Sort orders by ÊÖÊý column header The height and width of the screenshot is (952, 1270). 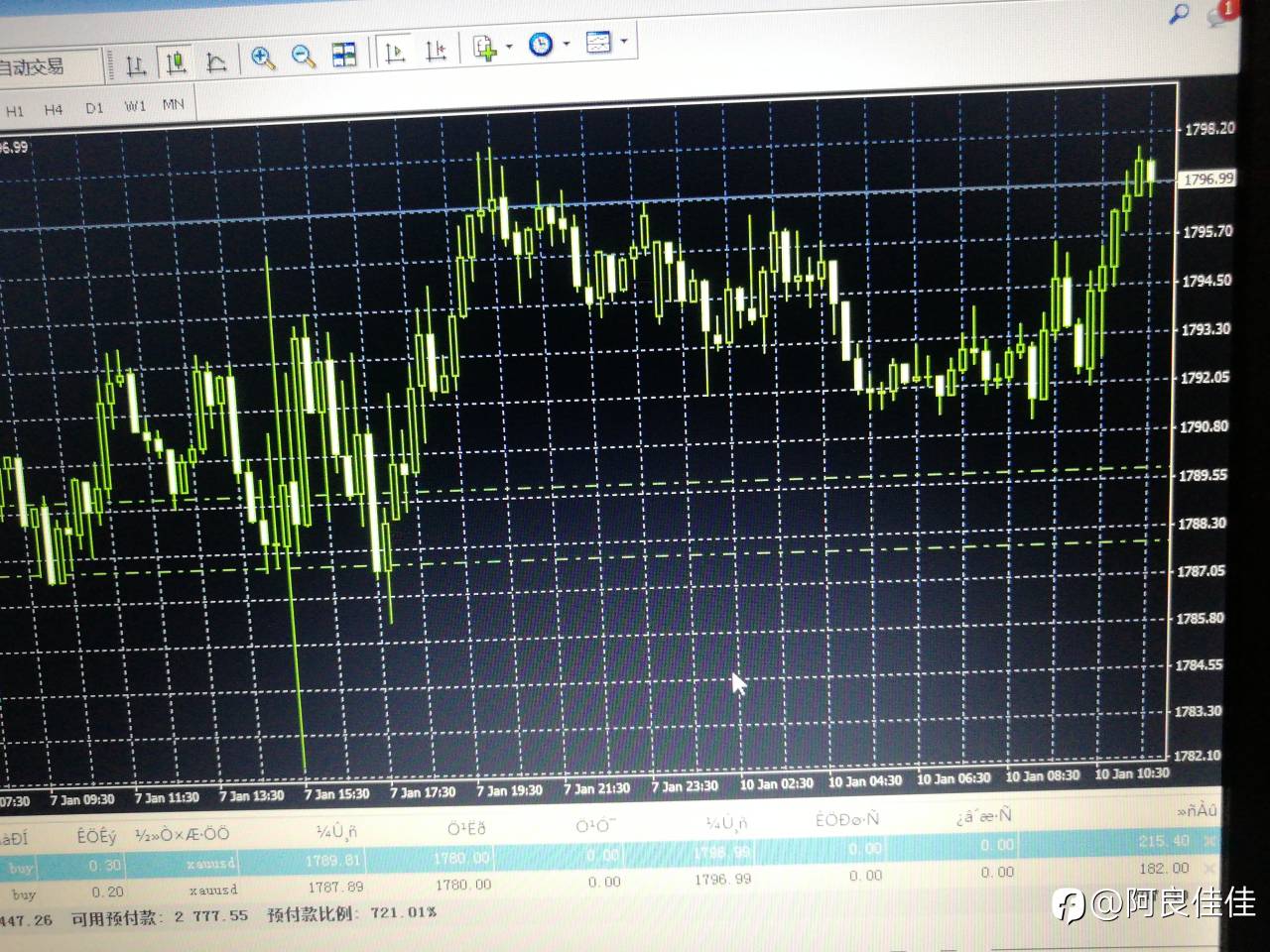tap(96, 837)
